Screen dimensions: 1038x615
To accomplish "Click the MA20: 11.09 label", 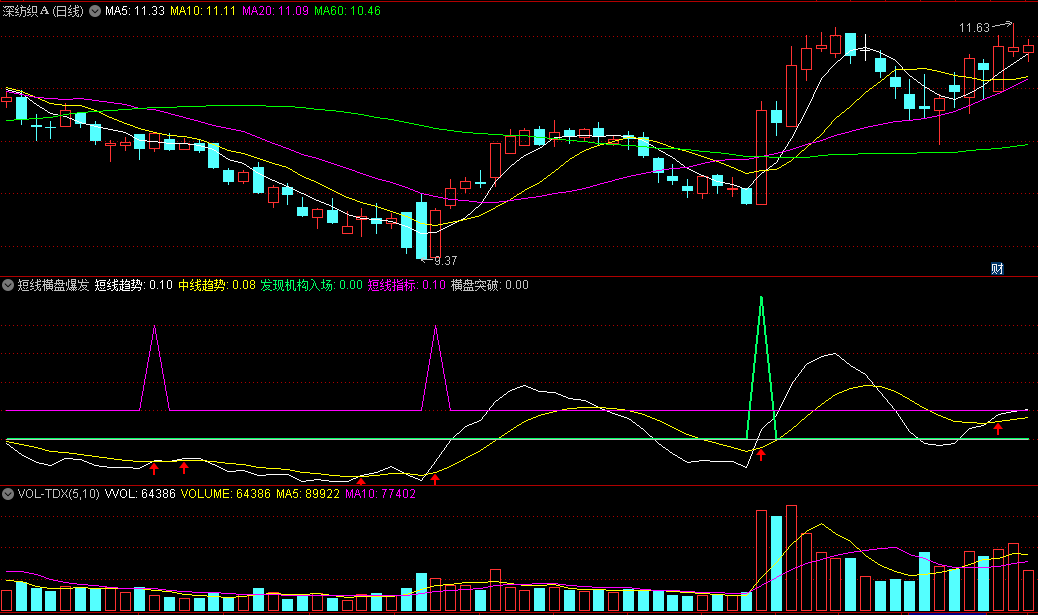I will (x=275, y=11).
